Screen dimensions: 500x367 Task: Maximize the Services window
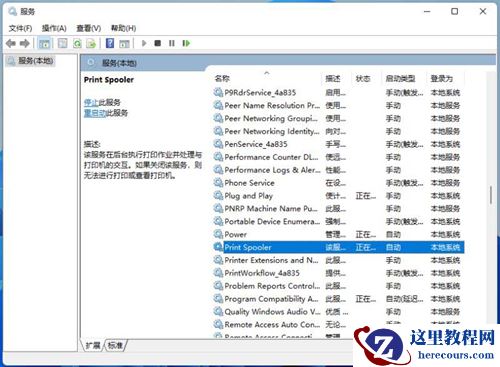[454, 12]
